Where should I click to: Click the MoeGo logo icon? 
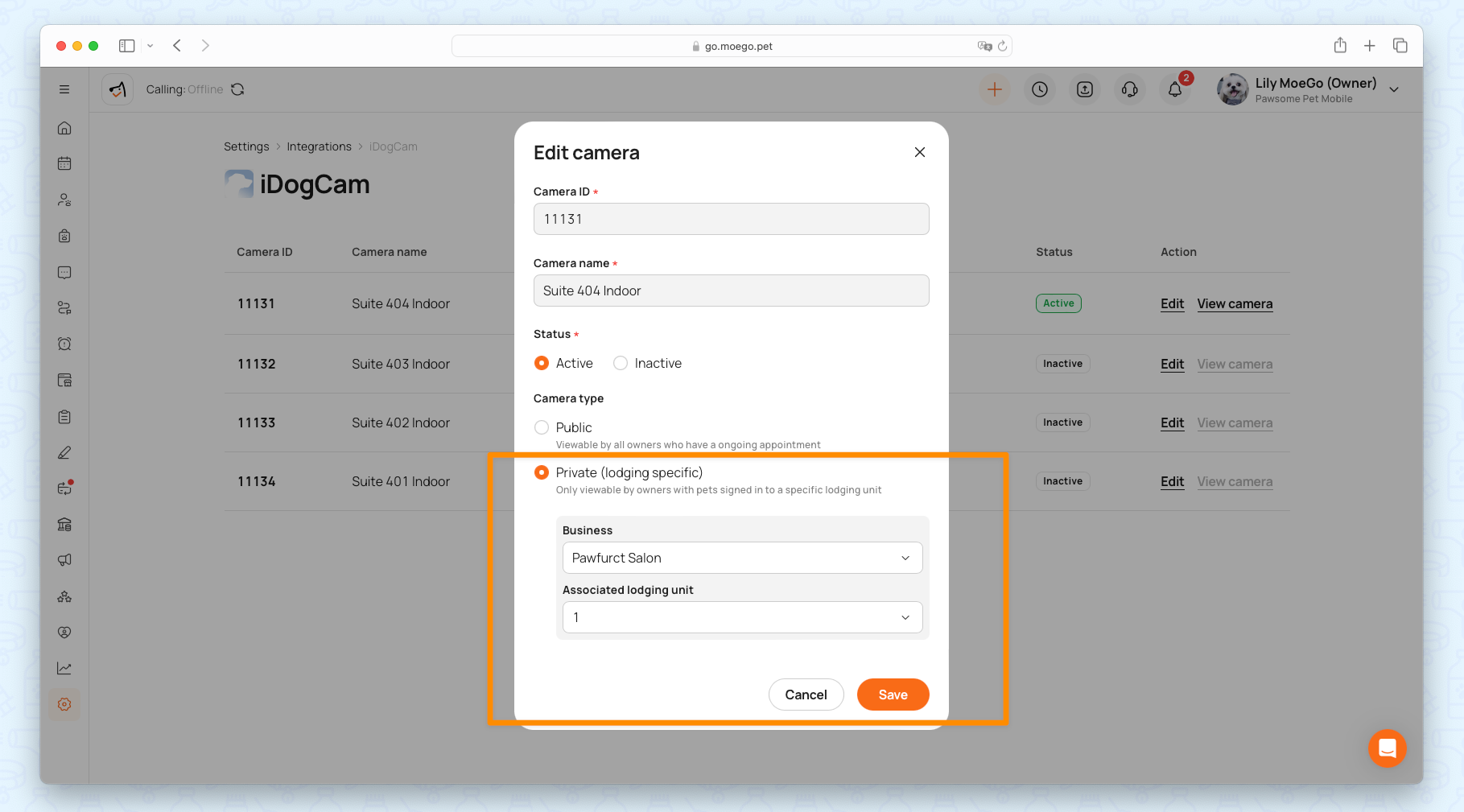[x=118, y=89]
